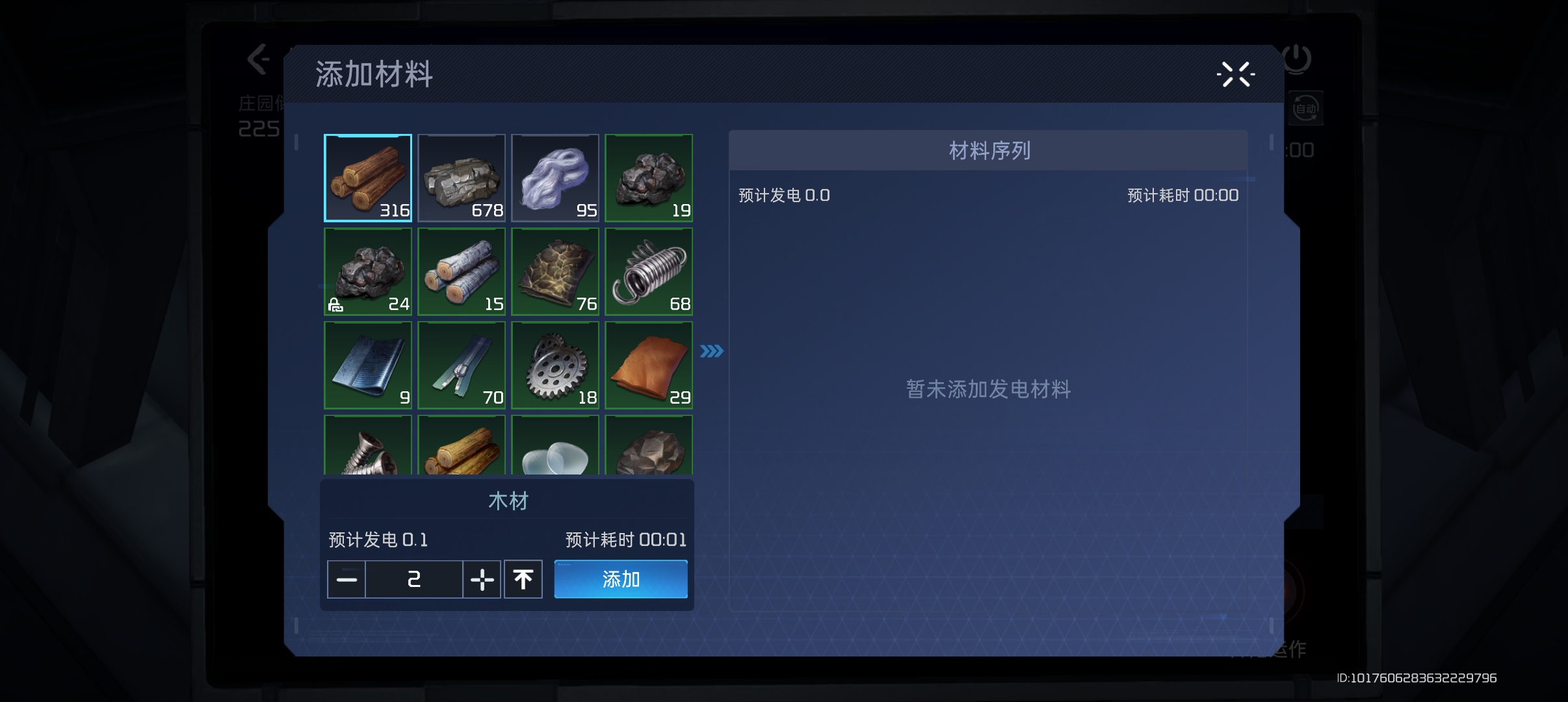Select the metal spring item with 68
The image size is (1568, 702).
click(x=649, y=272)
